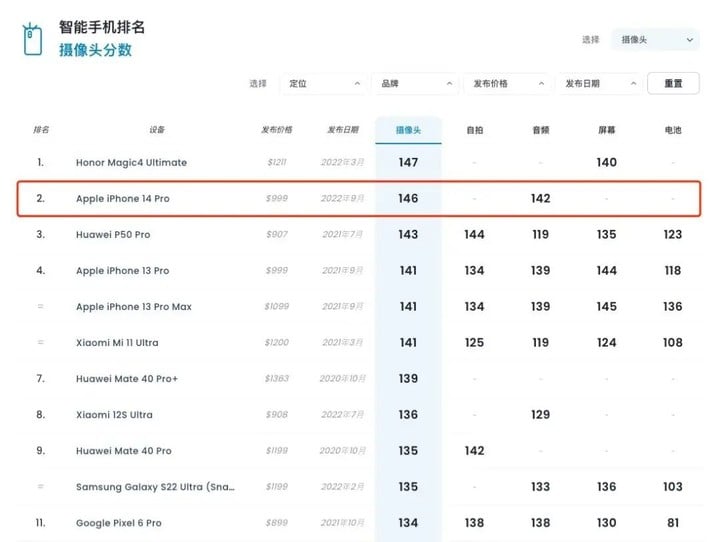The width and height of the screenshot is (720, 542).
Task: Open Apple iPhone 13 Pro Max link
Action: (x=134, y=307)
